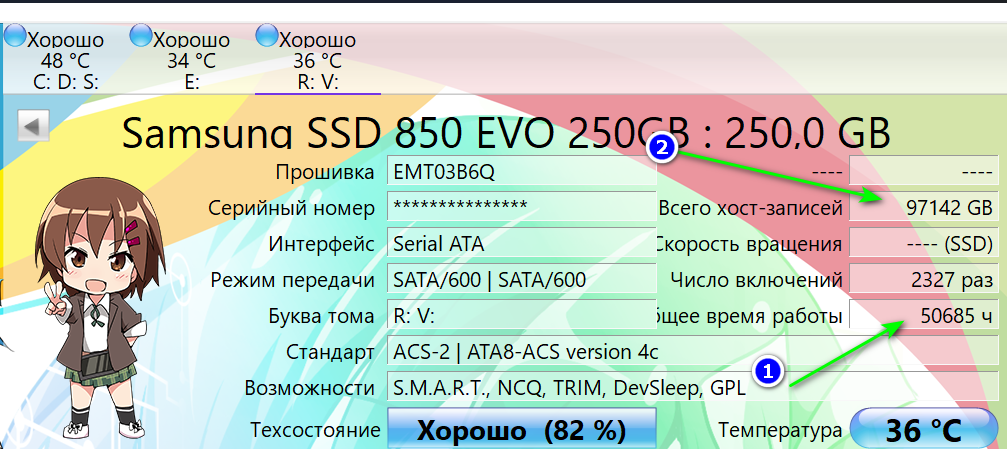Click the 48 °C temperature in drive tabs
This screenshot has height=449, width=1007.
tap(64, 61)
